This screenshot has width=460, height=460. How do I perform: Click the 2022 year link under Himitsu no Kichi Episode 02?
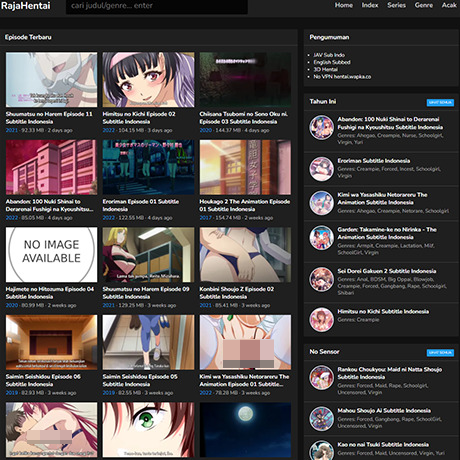coord(109,130)
